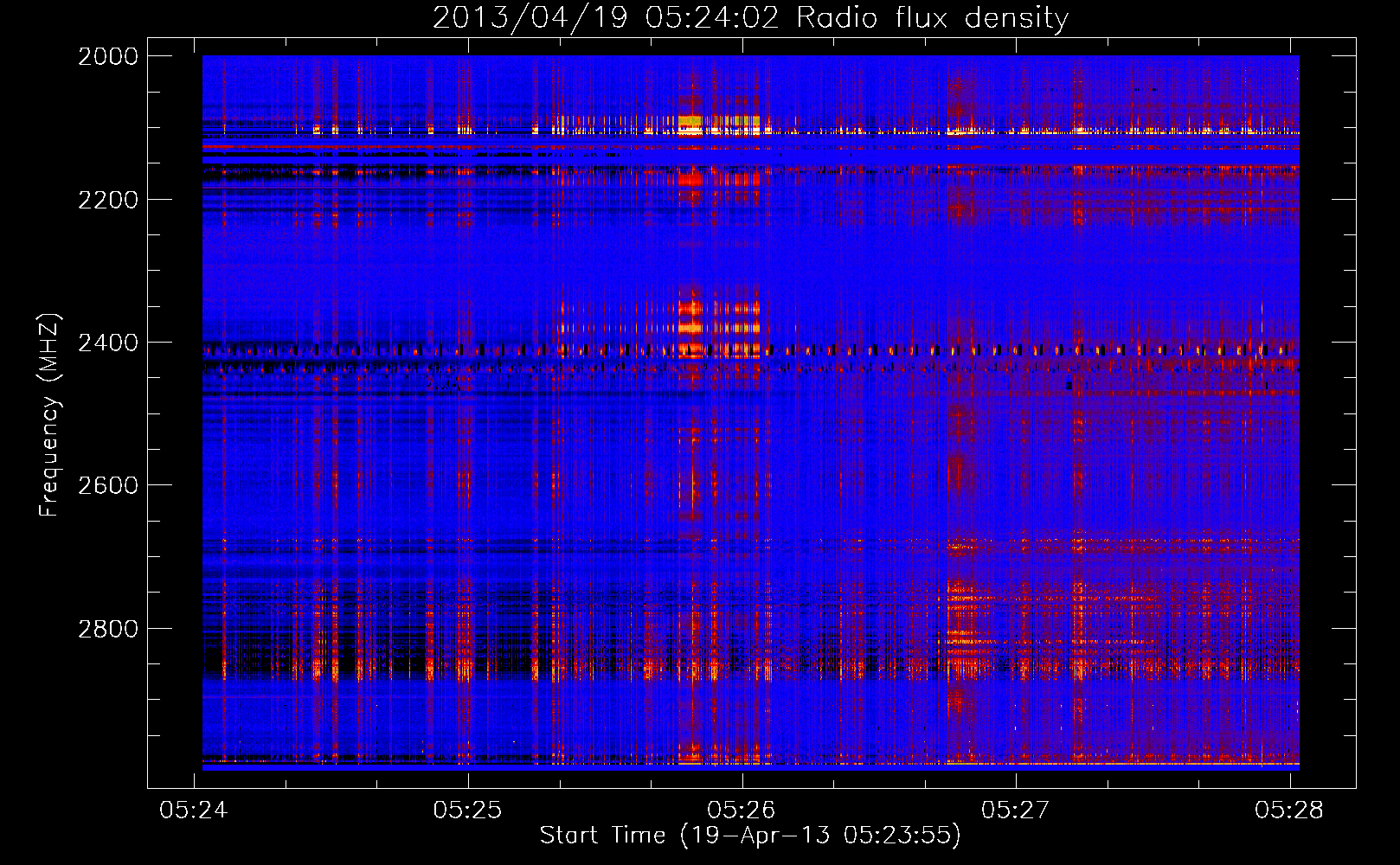Click the 'Frequency (MHZ)' axis label
Screen dimensions: 1400x865
(x=50, y=415)
